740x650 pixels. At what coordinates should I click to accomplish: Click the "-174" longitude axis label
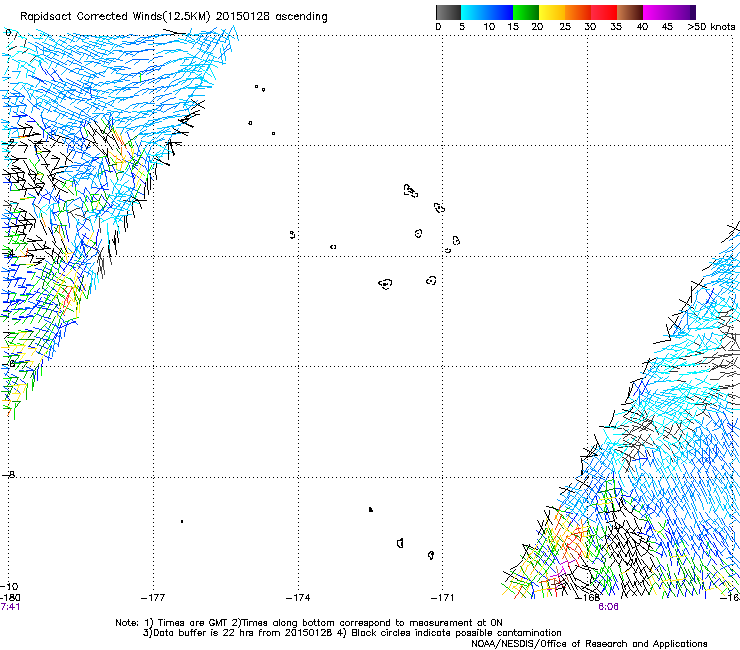(x=298, y=598)
